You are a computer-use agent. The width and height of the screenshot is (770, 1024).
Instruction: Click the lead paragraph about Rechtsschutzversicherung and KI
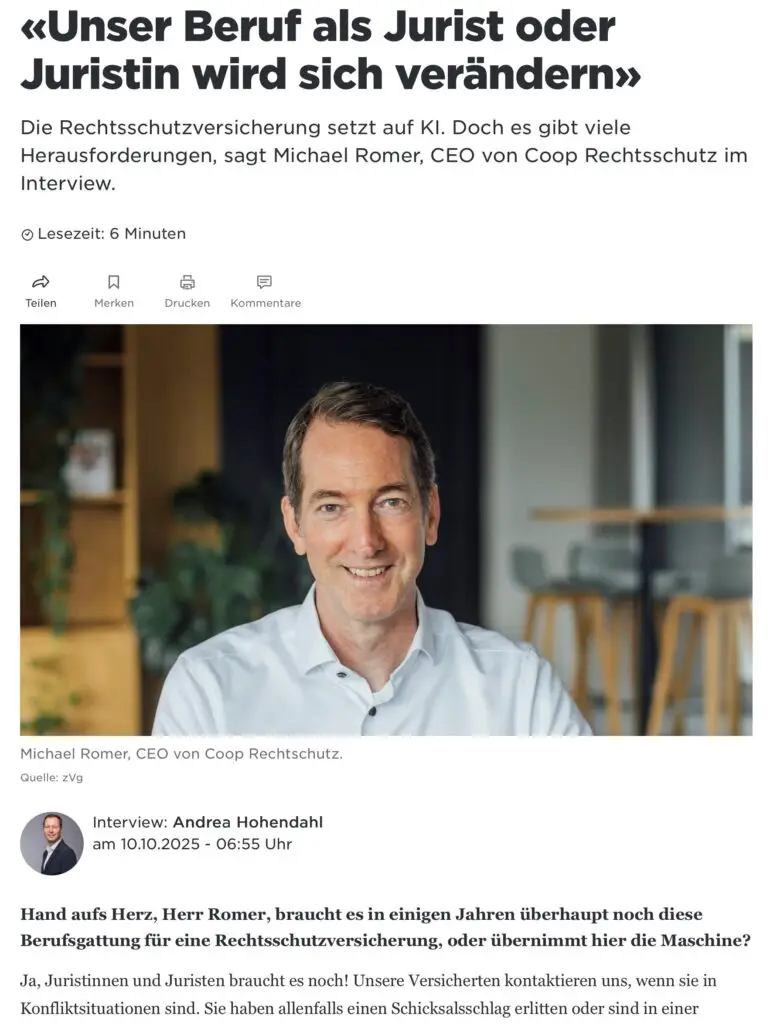tap(384, 155)
